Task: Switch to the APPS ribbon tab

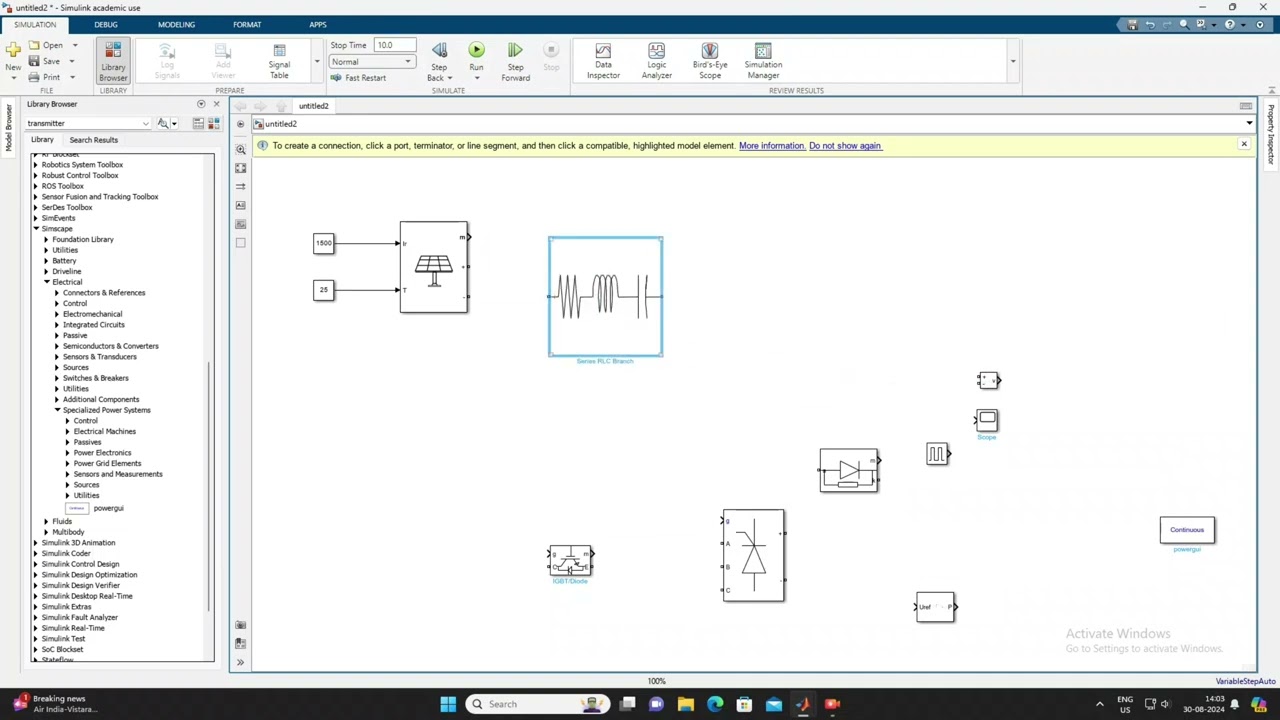Action: [317, 24]
